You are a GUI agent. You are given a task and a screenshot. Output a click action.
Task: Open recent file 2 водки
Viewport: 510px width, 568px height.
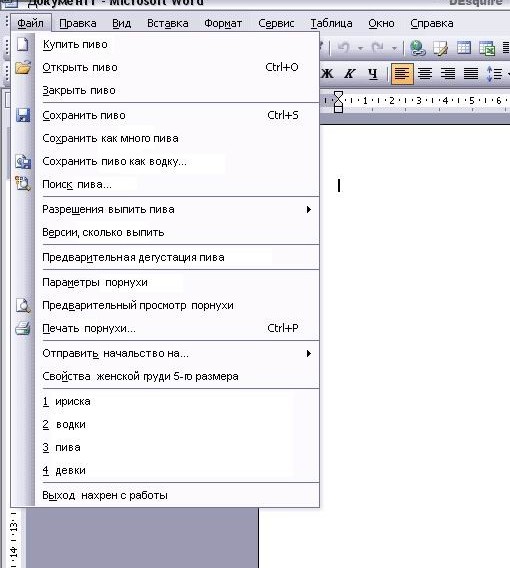(177, 424)
